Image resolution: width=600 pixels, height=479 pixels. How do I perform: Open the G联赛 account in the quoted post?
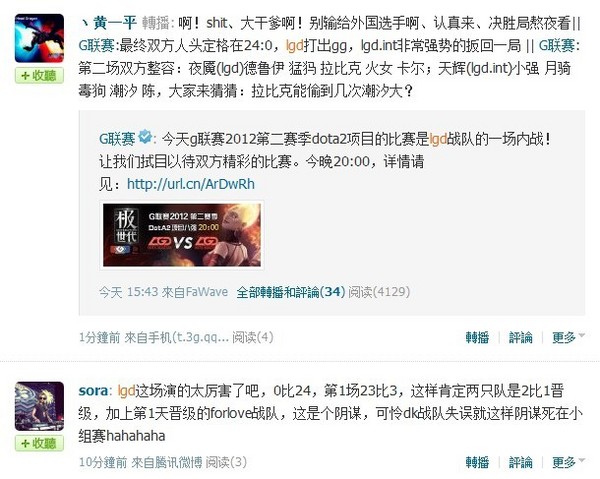pyautogui.click(x=117, y=138)
